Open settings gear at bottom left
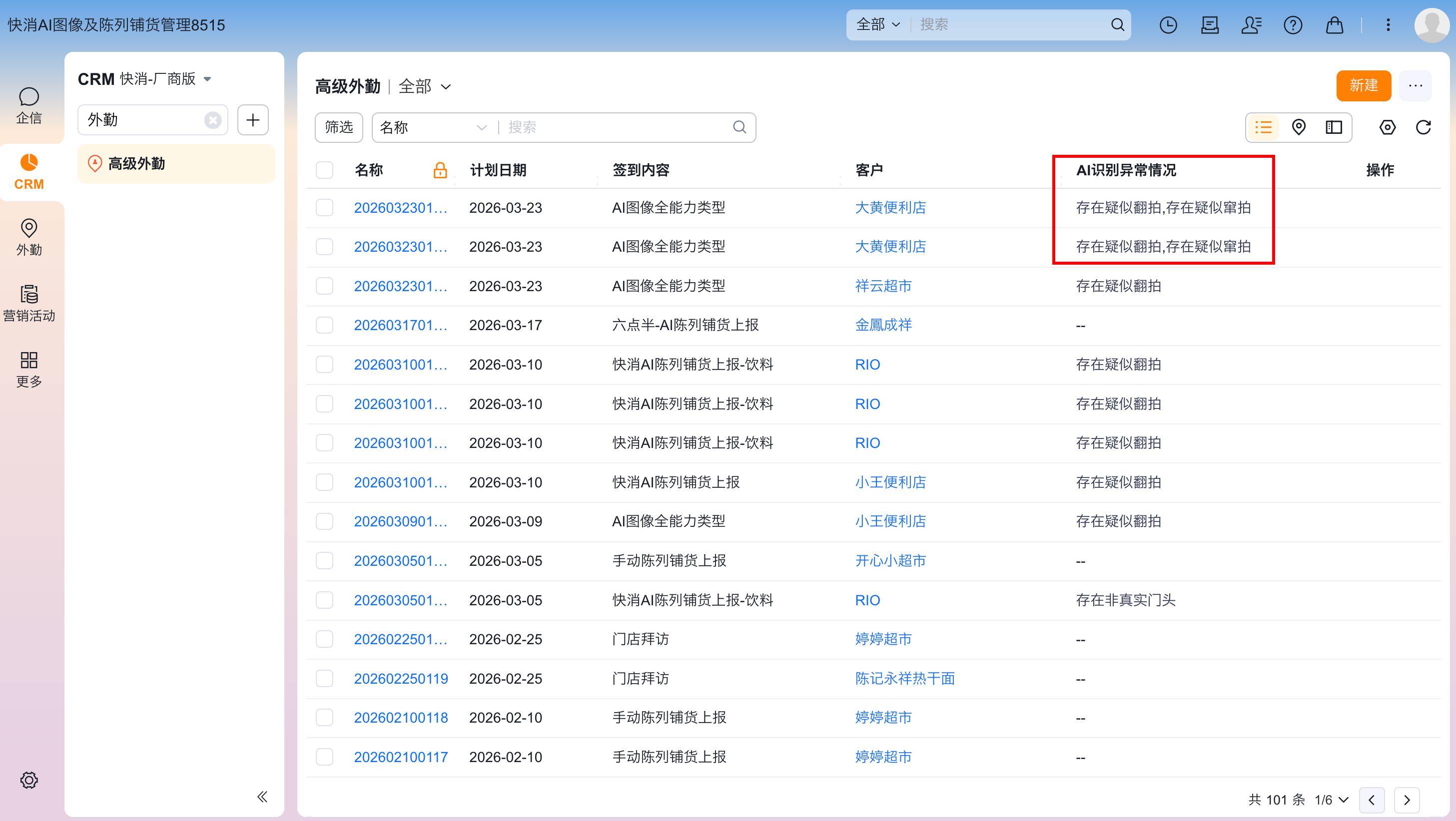Viewport: 1456px width, 821px height. point(29,780)
